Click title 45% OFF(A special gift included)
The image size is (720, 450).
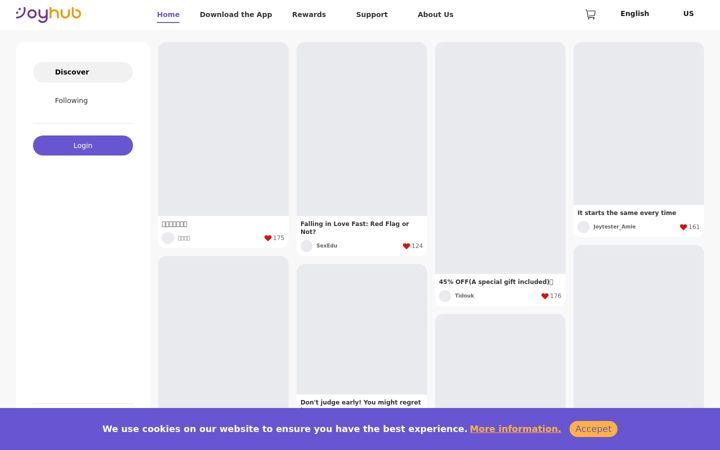pos(496,282)
